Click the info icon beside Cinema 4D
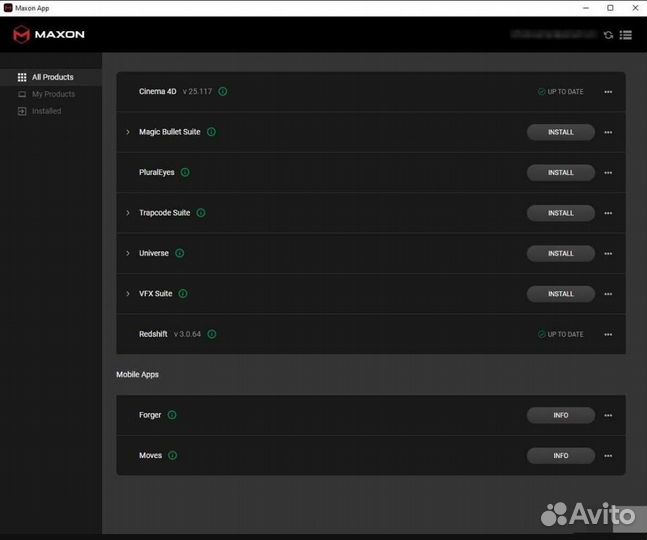The width and height of the screenshot is (647, 540). pos(222,92)
